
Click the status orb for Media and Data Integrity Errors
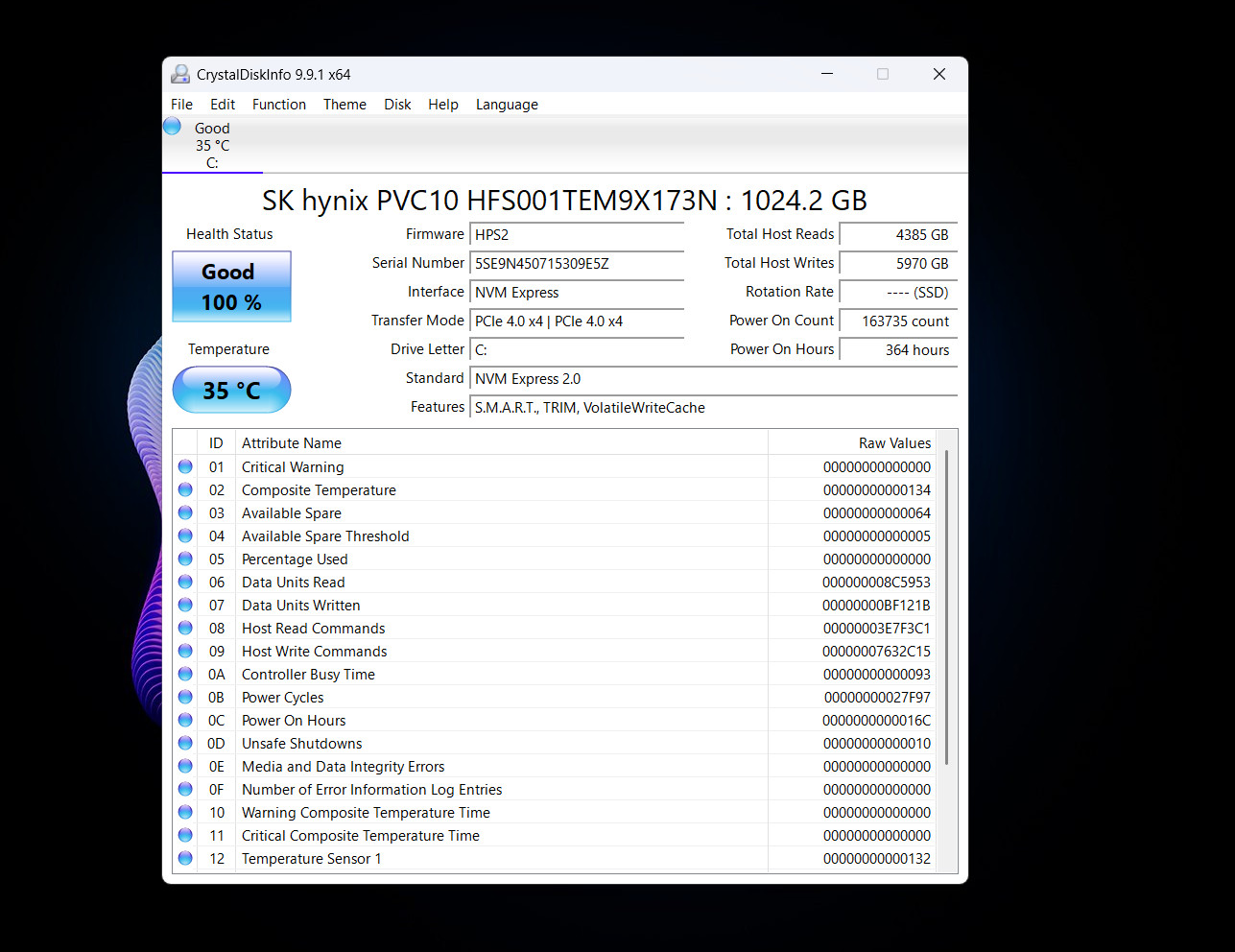click(x=185, y=766)
